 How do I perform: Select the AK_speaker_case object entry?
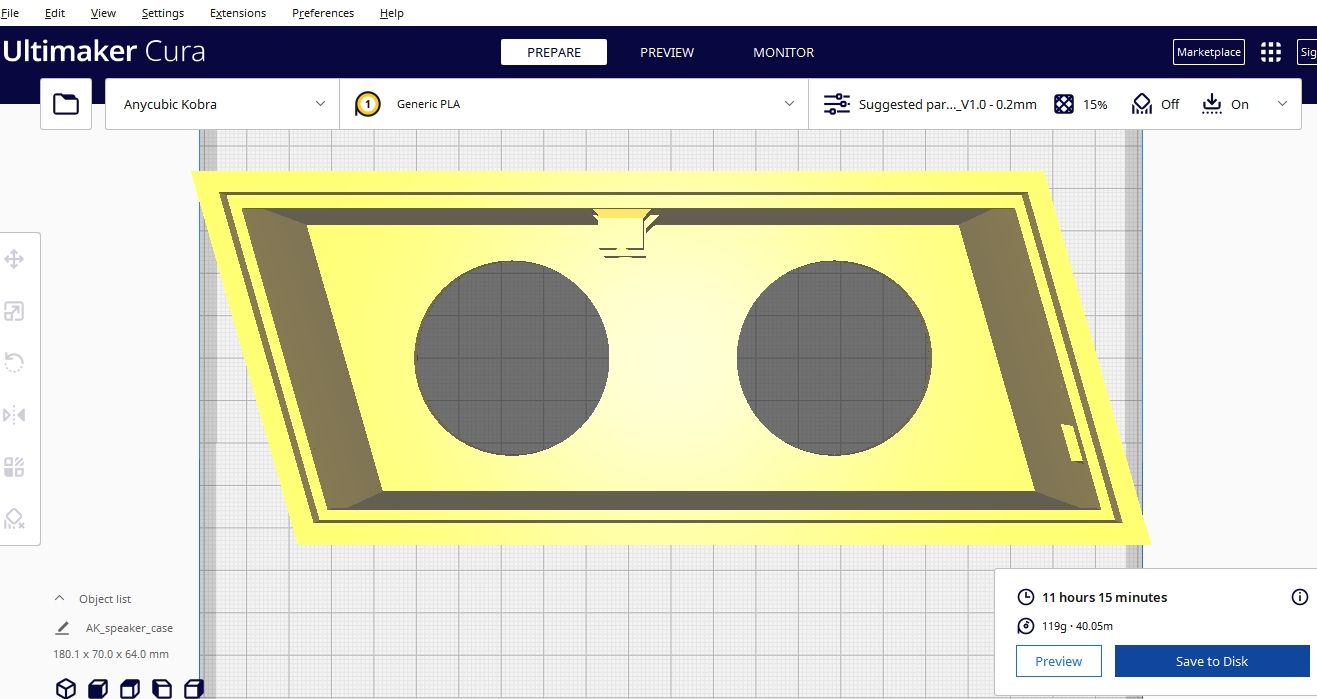click(x=129, y=628)
